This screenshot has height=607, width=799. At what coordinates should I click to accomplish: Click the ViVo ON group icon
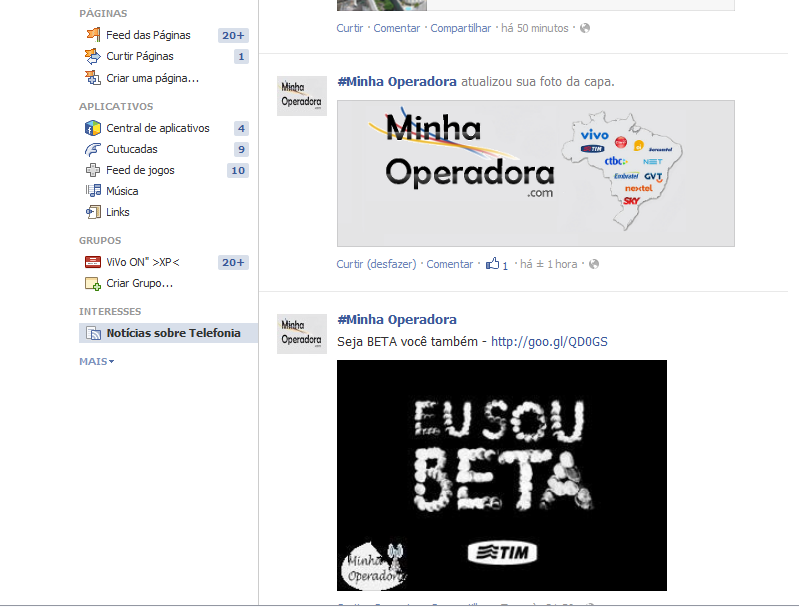(x=92, y=262)
